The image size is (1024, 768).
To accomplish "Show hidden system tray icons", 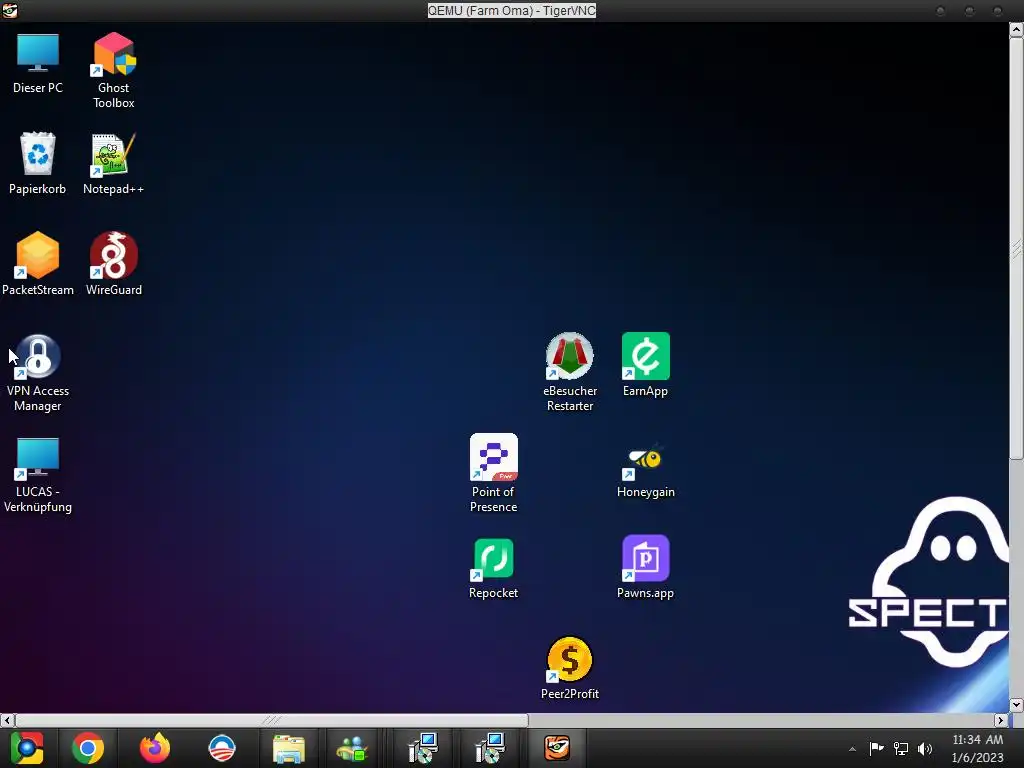I will tap(852, 749).
